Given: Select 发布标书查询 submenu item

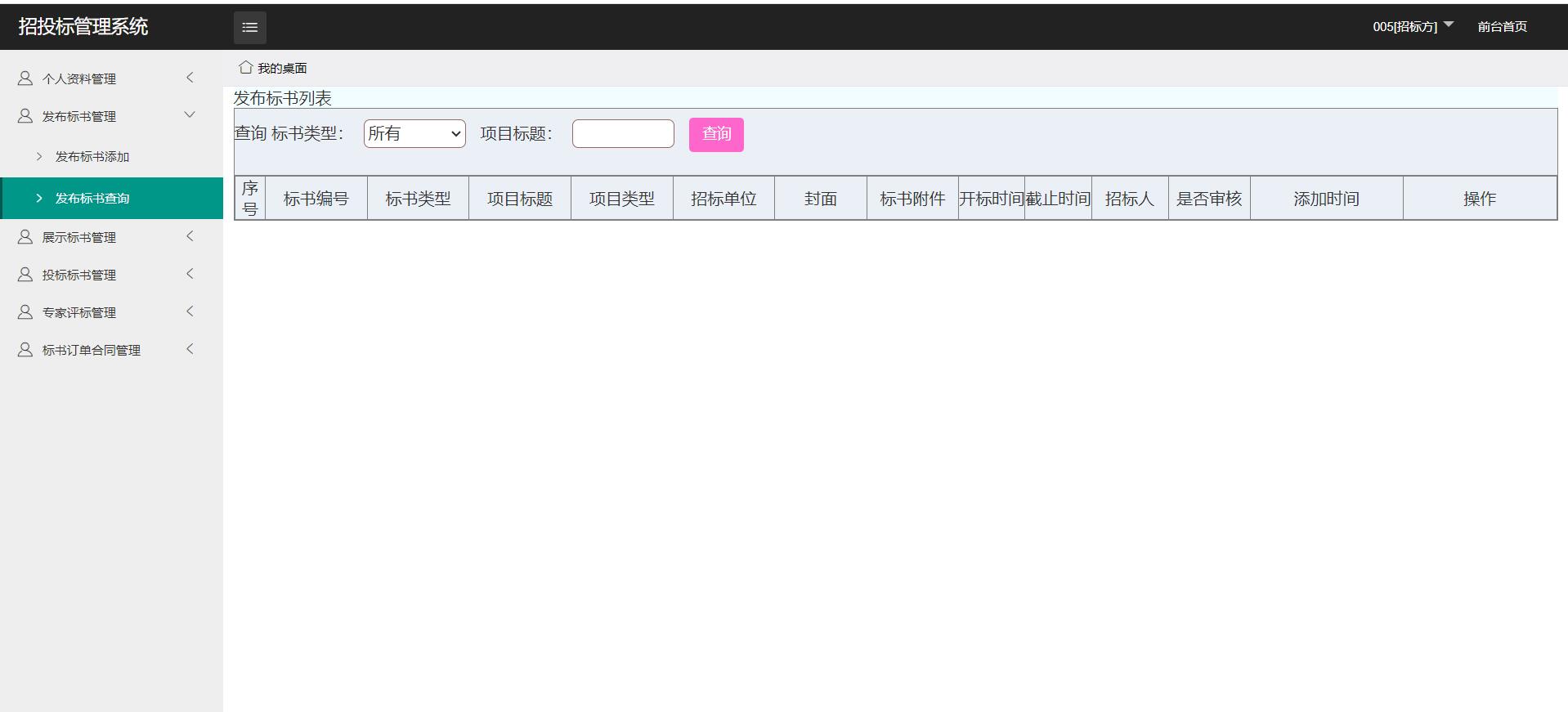Looking at the screenshot, I should coord(111,198).
